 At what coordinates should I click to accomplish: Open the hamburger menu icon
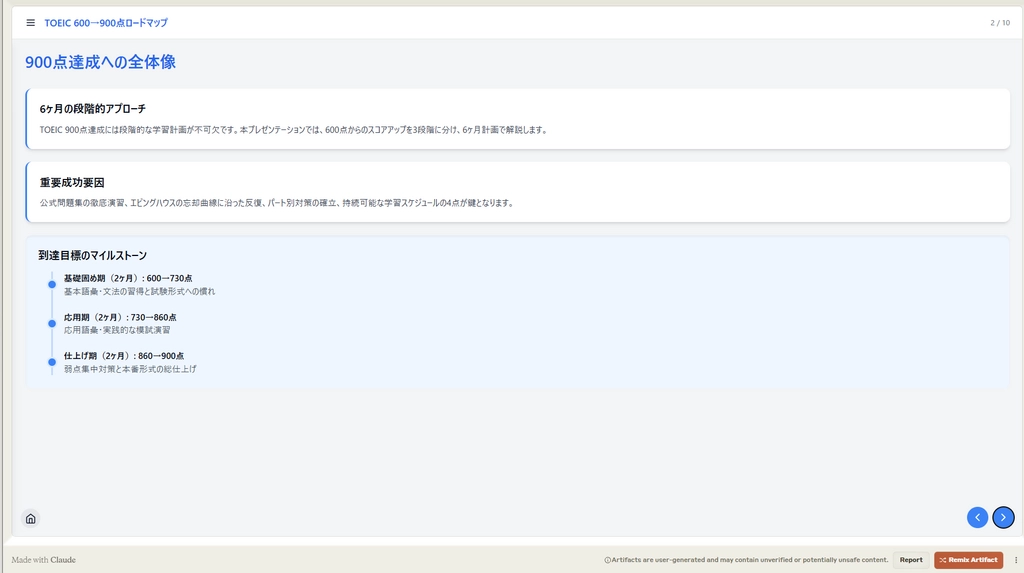[31, 23]
